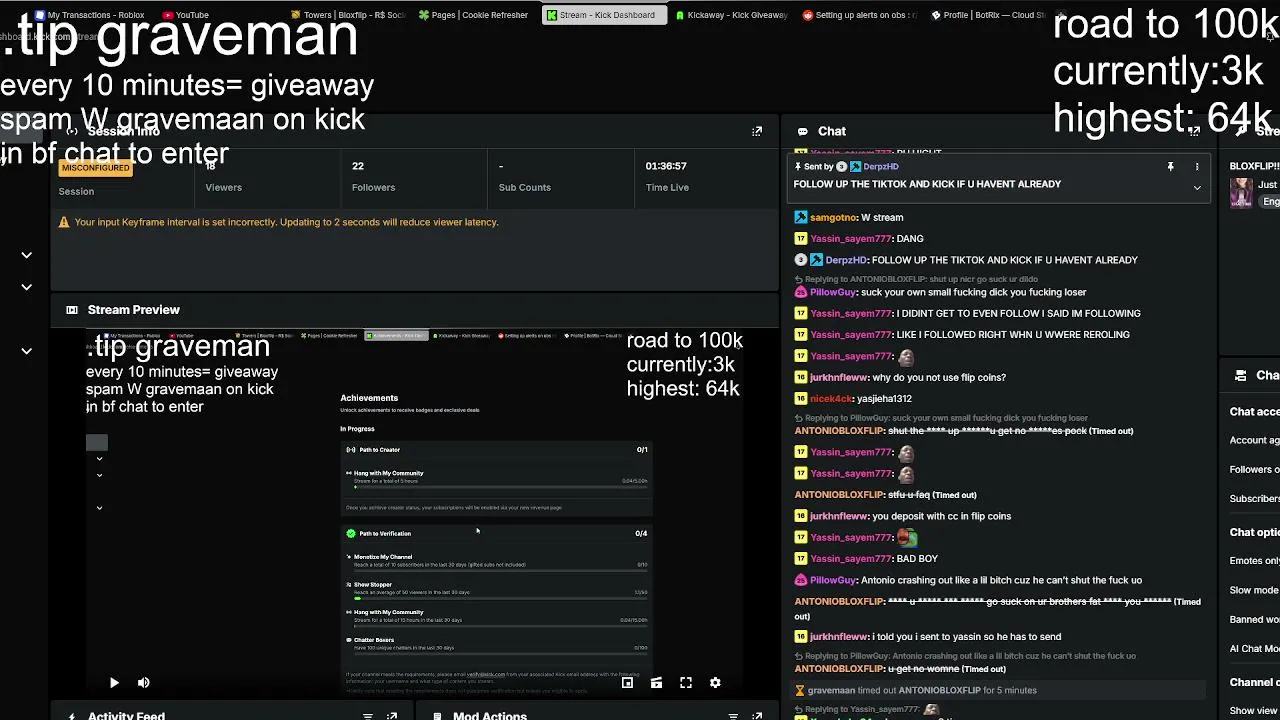Open samgotno's profile from chat
Viewport: 1280px width, 720px height.
pos(834,217)
